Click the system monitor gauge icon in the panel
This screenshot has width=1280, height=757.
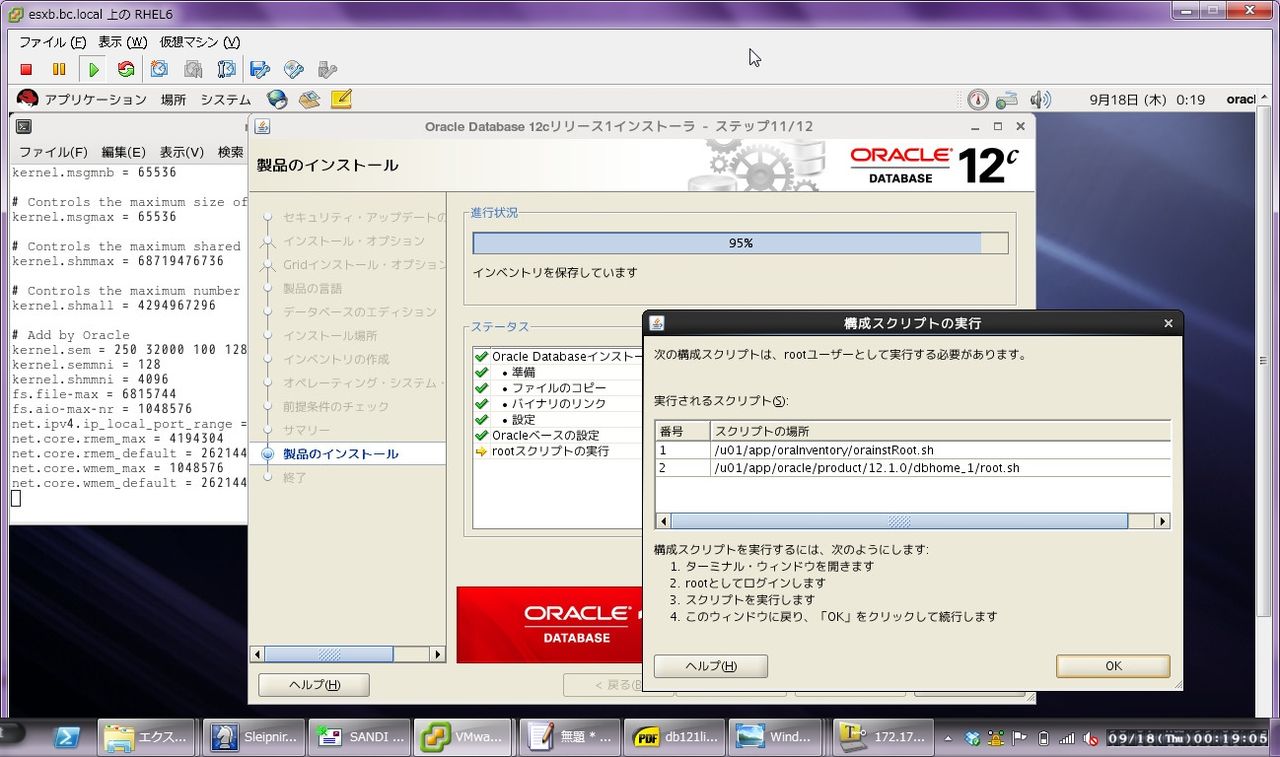coord(978,99)
